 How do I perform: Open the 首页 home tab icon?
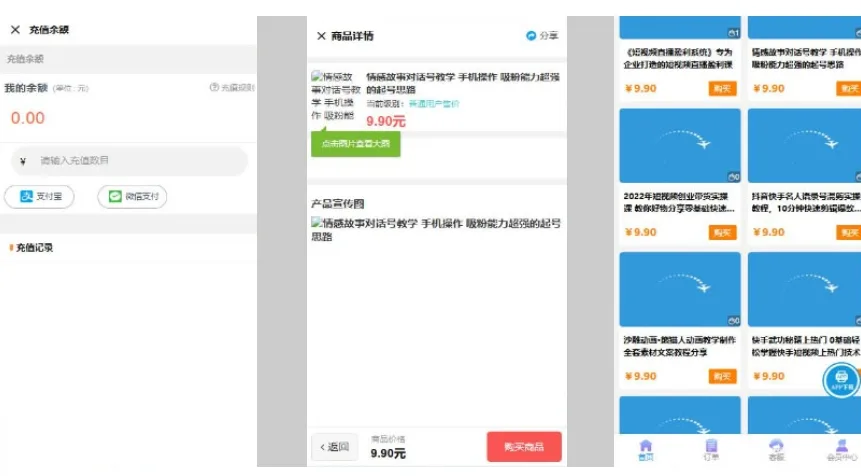coord(645,447)
